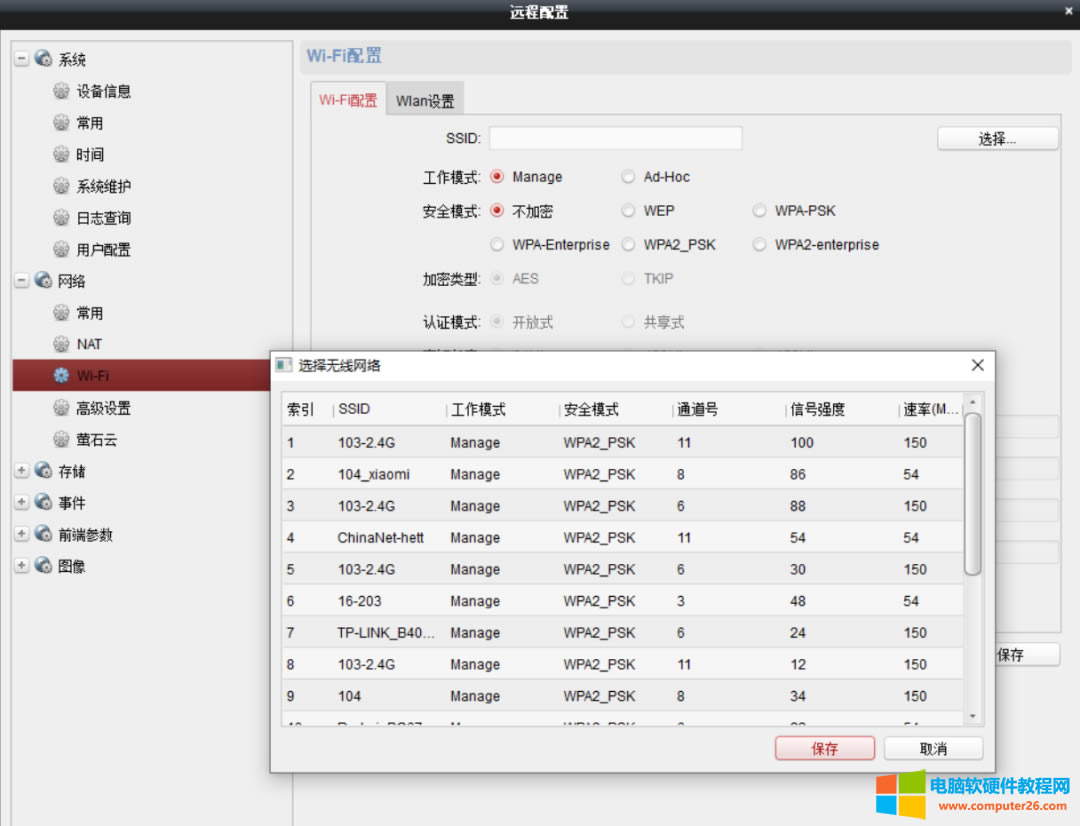Click the 日志查询 gear icon

pyautogui.click(x=62, y=218)
